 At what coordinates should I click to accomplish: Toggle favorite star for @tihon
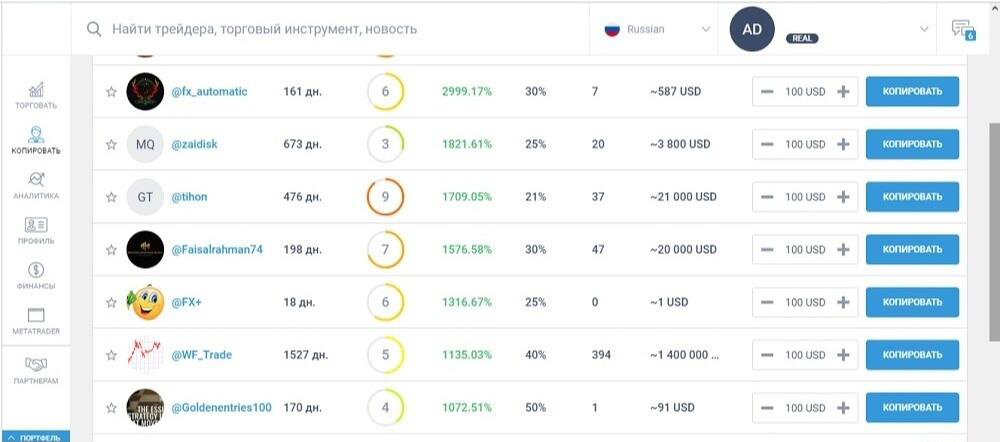coord(111,197)
